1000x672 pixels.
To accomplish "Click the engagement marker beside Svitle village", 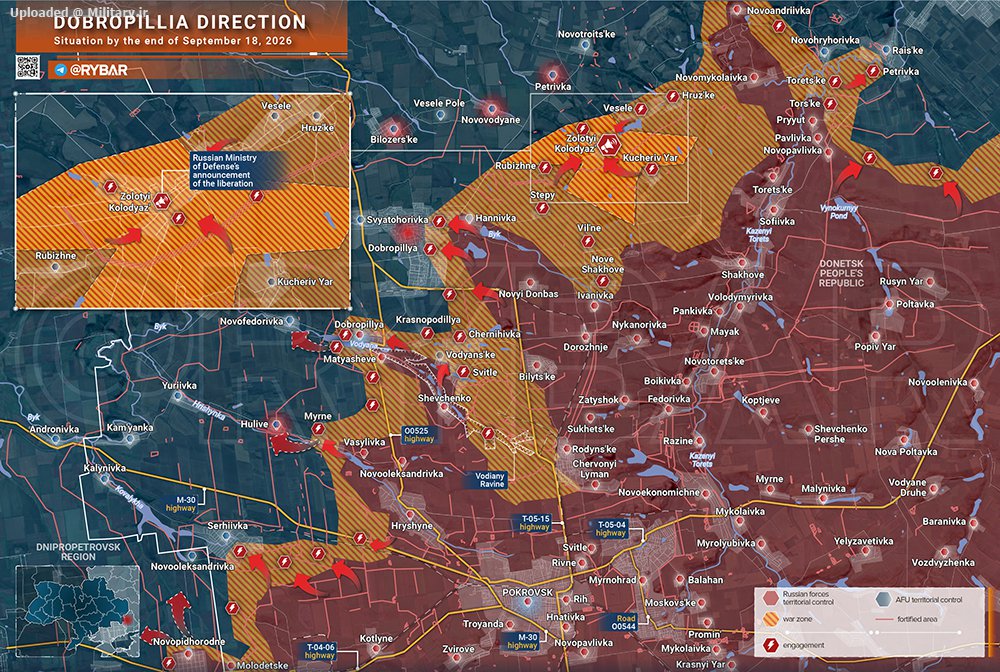I will click(x=464, y=372).
